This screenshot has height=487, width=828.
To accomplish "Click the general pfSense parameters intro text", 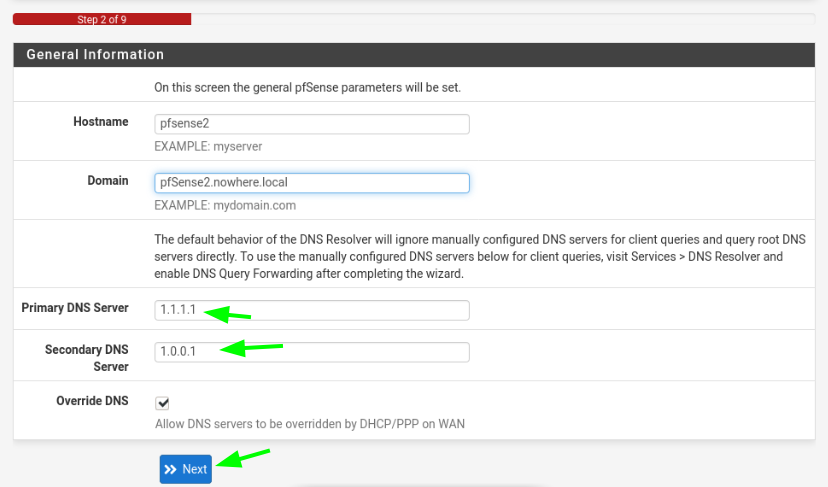I will (307, 87).
